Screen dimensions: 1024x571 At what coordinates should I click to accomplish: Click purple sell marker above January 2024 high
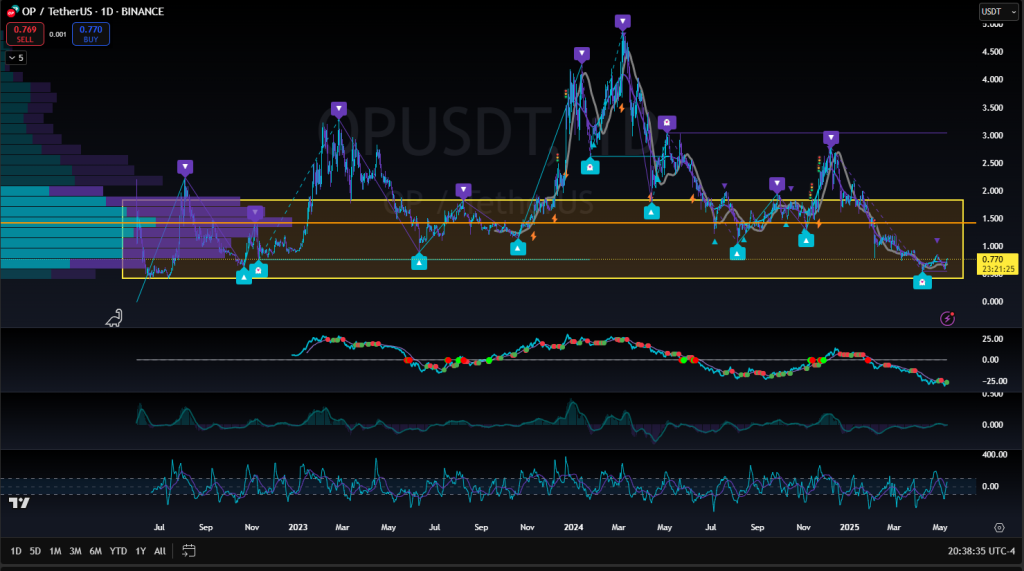tap(582, 54)
